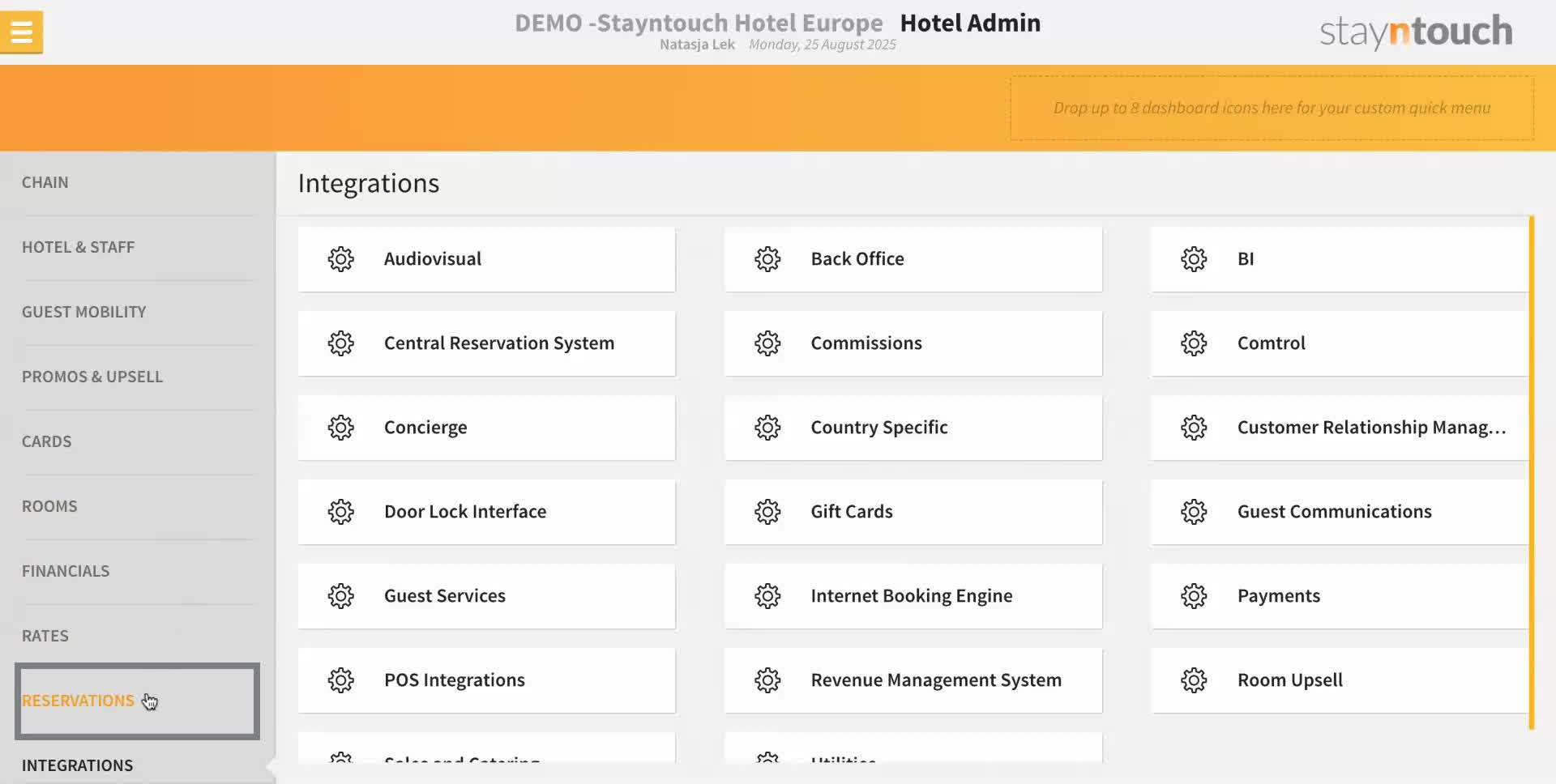
Task: Click the gear icon beside Country Specific
Action: pyautogui.click(x=767, y=428)
